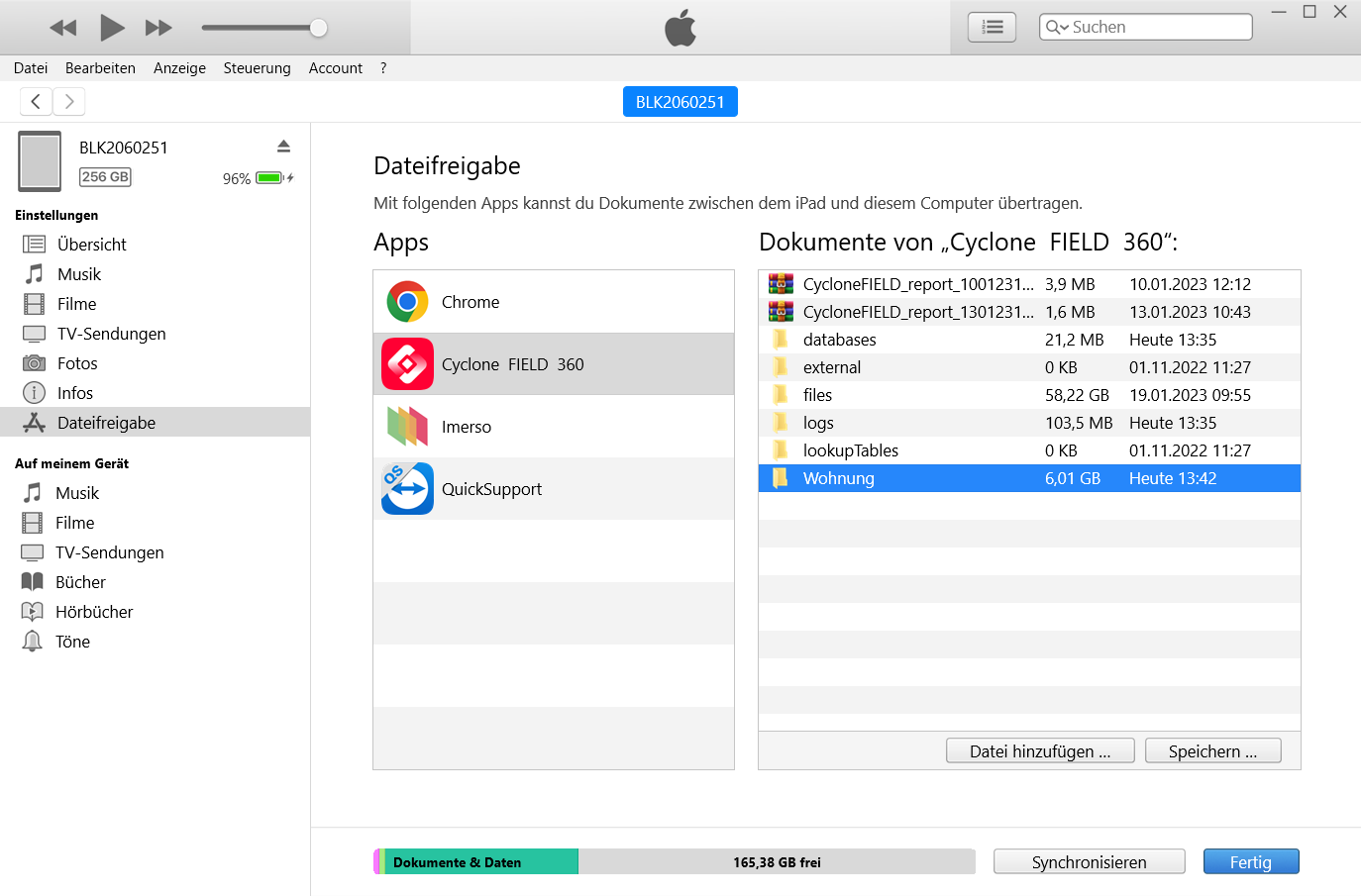
Task: Open the ? help menu
Action: pos(383,68)
